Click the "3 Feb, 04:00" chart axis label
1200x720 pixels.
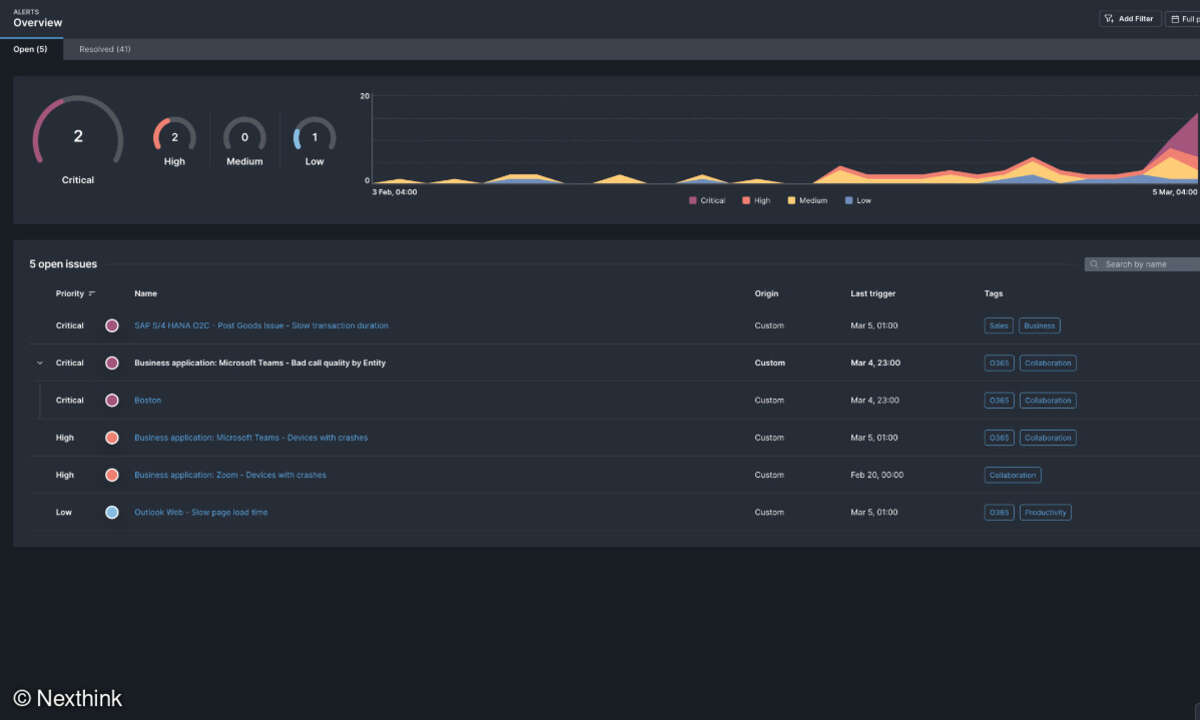click(395, 192)
